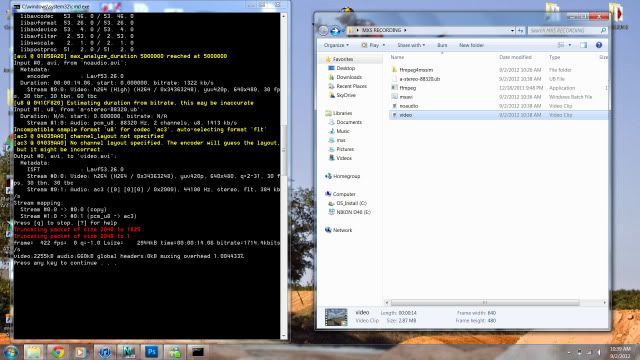Click the cmd window vertical scrollbar thumb
Screen dimensions: 640x360
click(x=284, y=150)
